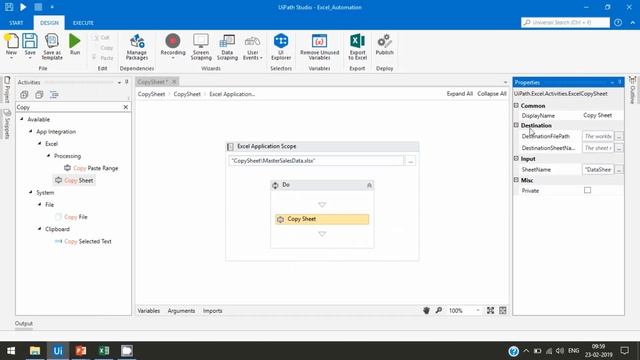
Task: Select Copy Sheet in activities tree
Action: pyautogui.click(x=74, y=180)
